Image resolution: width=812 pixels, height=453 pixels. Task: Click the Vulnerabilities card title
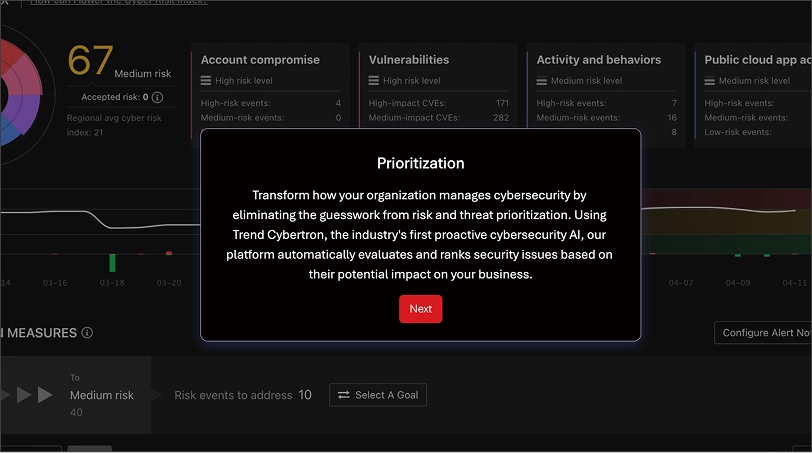(409, 60)
